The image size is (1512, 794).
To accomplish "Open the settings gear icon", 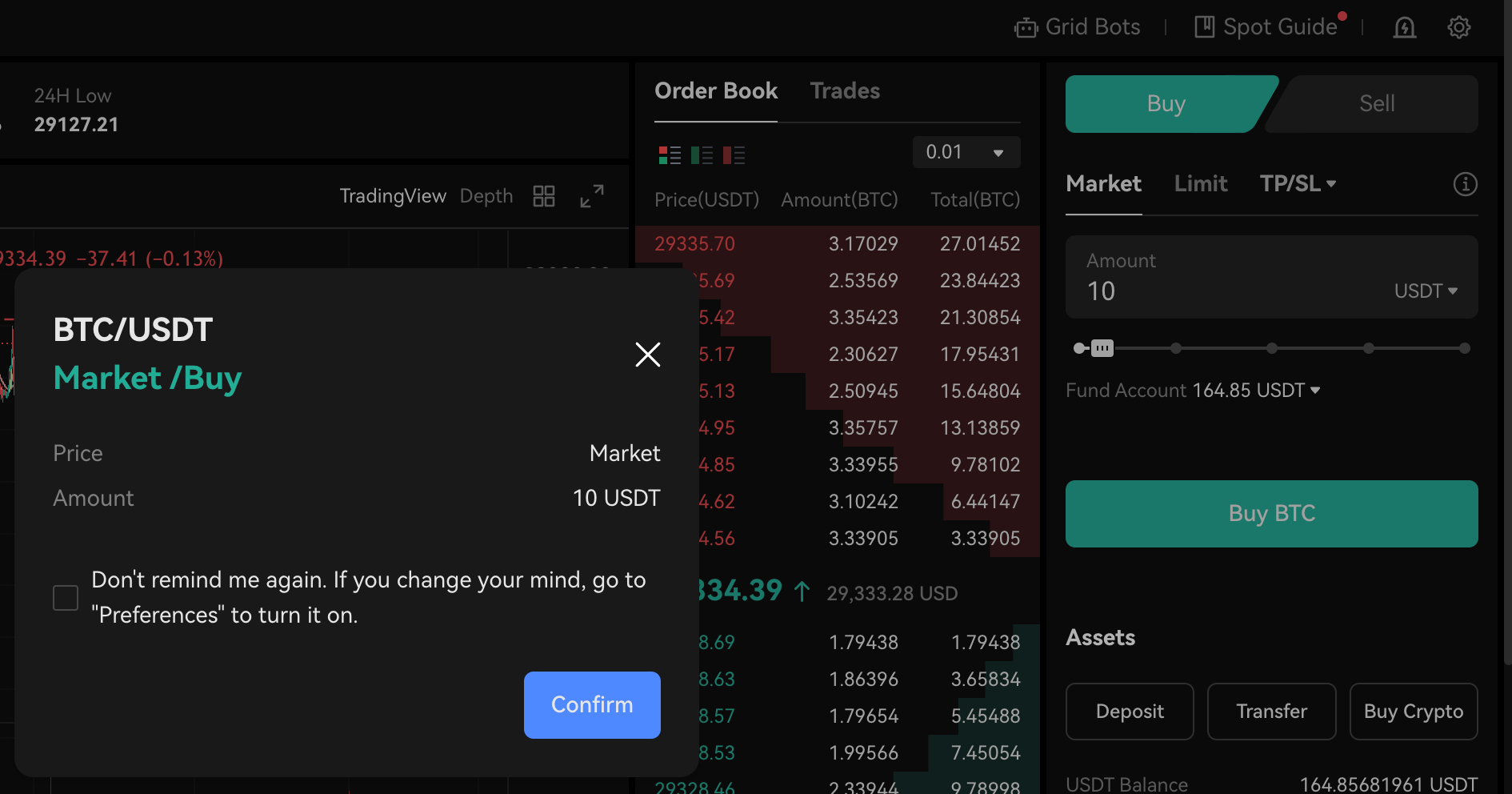I will tap(1458, 28).
